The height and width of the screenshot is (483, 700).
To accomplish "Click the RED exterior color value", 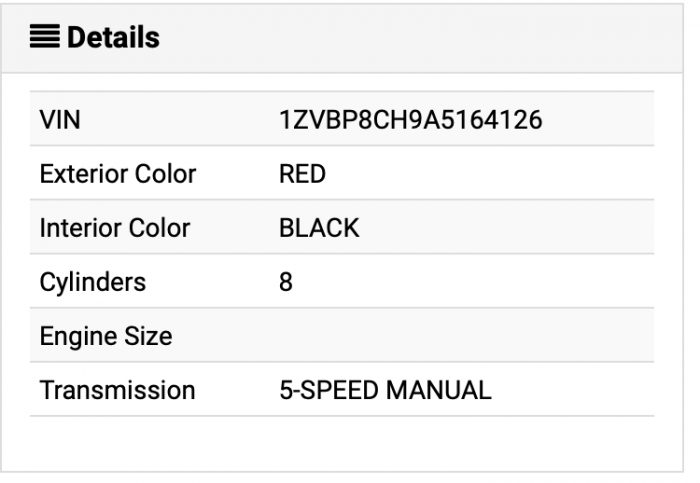I will tap(302, 175).
